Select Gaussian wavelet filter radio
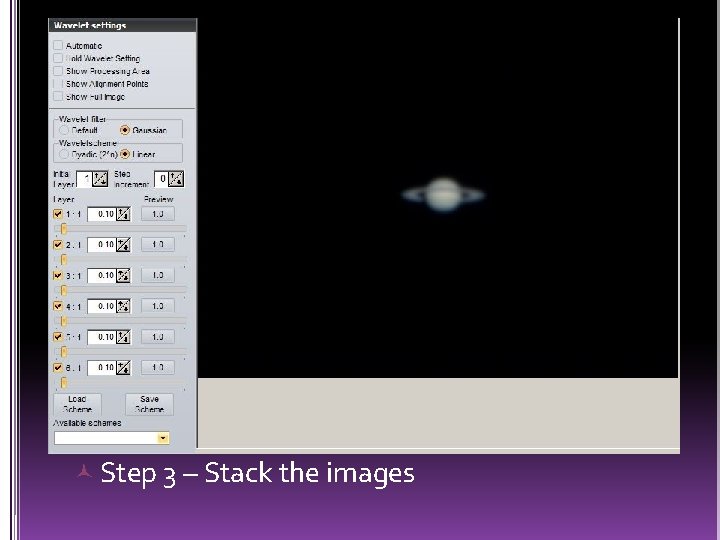Image resolution: width=720 pixels, height=540 pixels. point(125,130)
